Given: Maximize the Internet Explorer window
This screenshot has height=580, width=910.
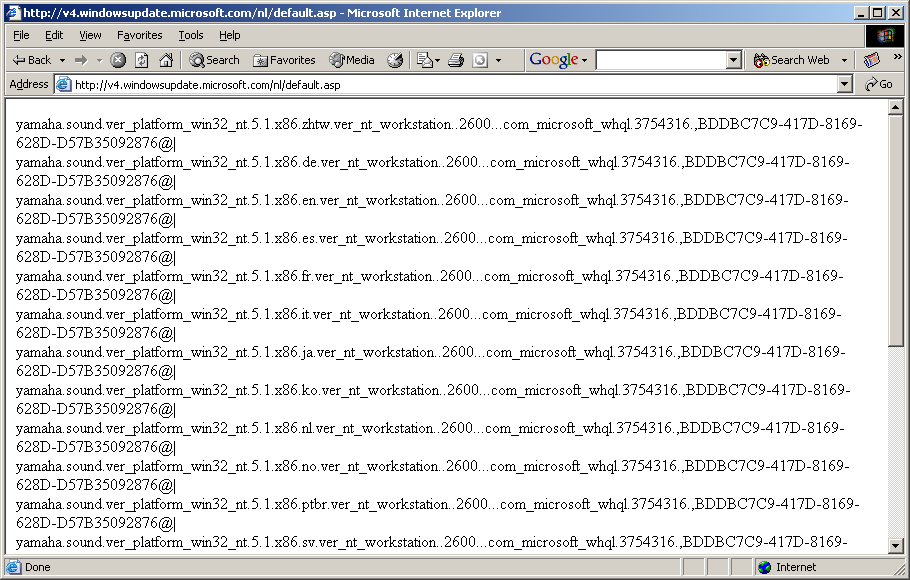Looking at the screenshot, I should [x=878, y=13].
